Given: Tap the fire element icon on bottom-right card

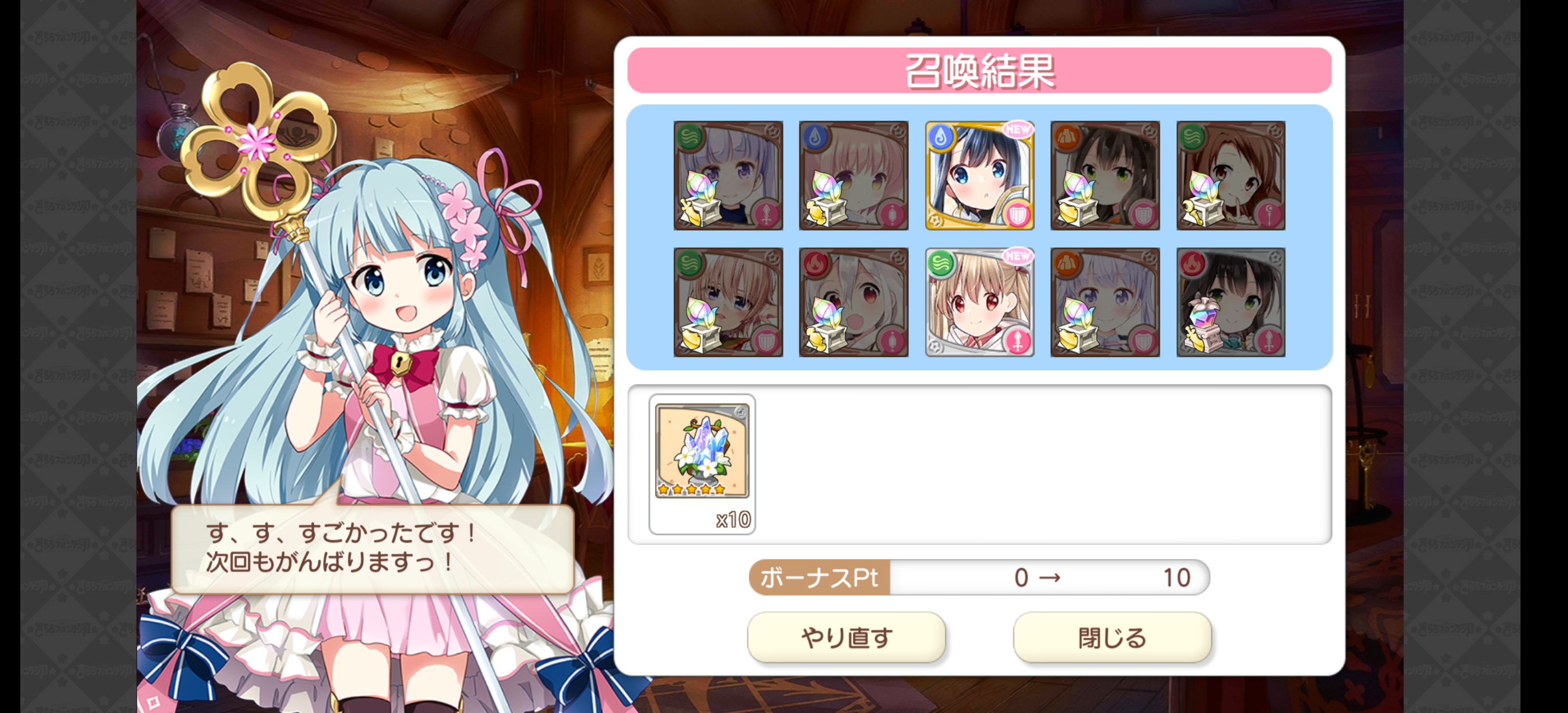Looking at the screenshot, I should 1192,264.
